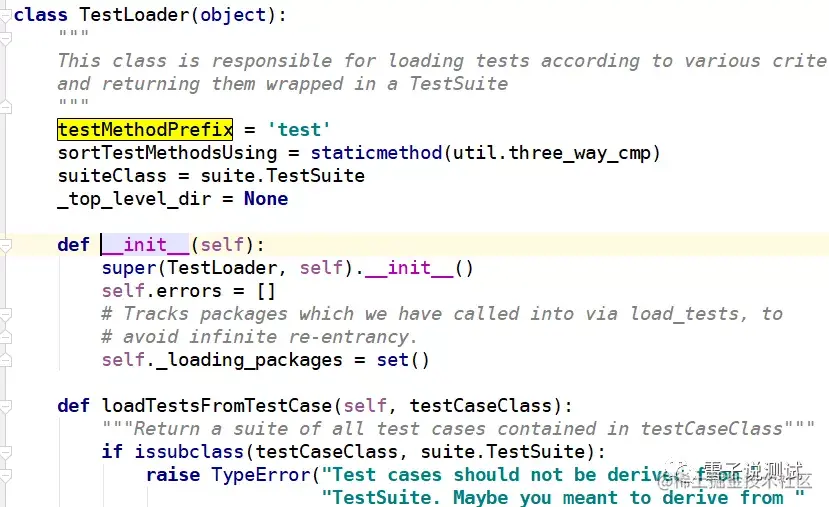Click errors in self.errors assignment
Image resolution: width=829 pixels, height=507 pixels.
point(189,291)
